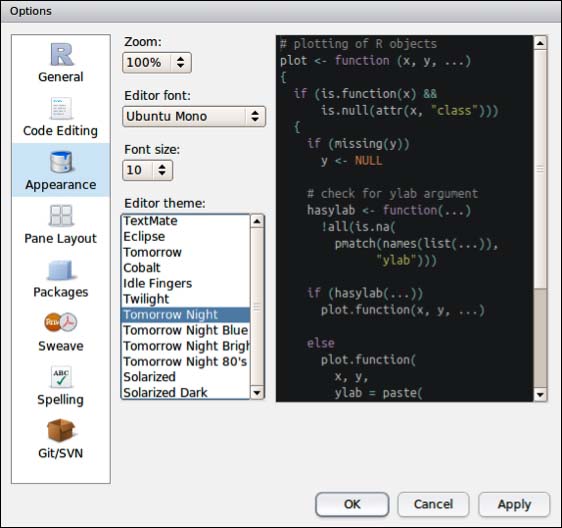The width and height of the screenshot is (562, 528).
Task: Open the Zoom 100% dropdown
Action: pyautogui.click(x=157, y=63)
